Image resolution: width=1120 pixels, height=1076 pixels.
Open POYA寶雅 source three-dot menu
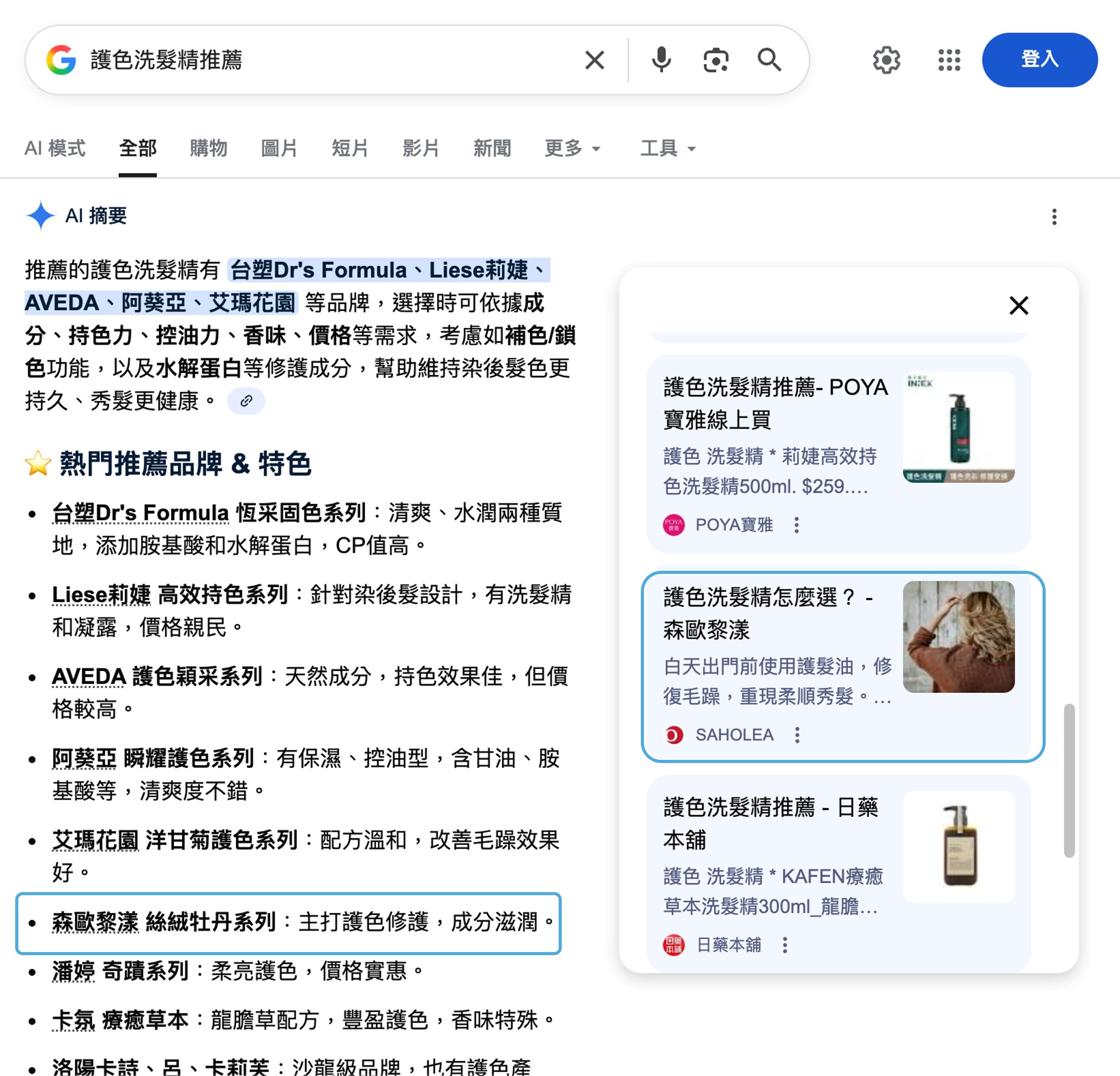pos(797,525)
